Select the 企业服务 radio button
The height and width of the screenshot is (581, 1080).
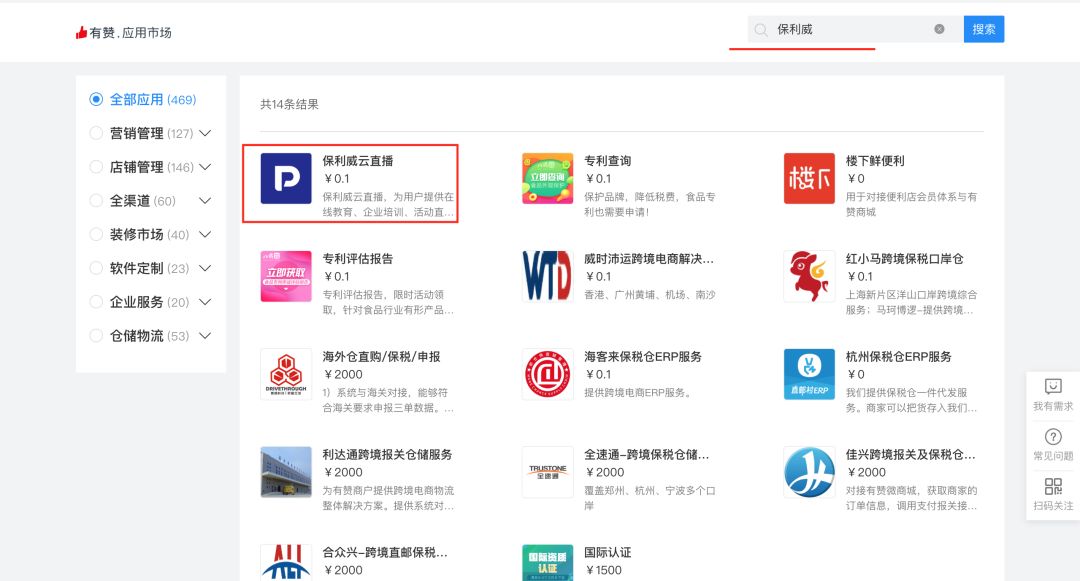96,302
